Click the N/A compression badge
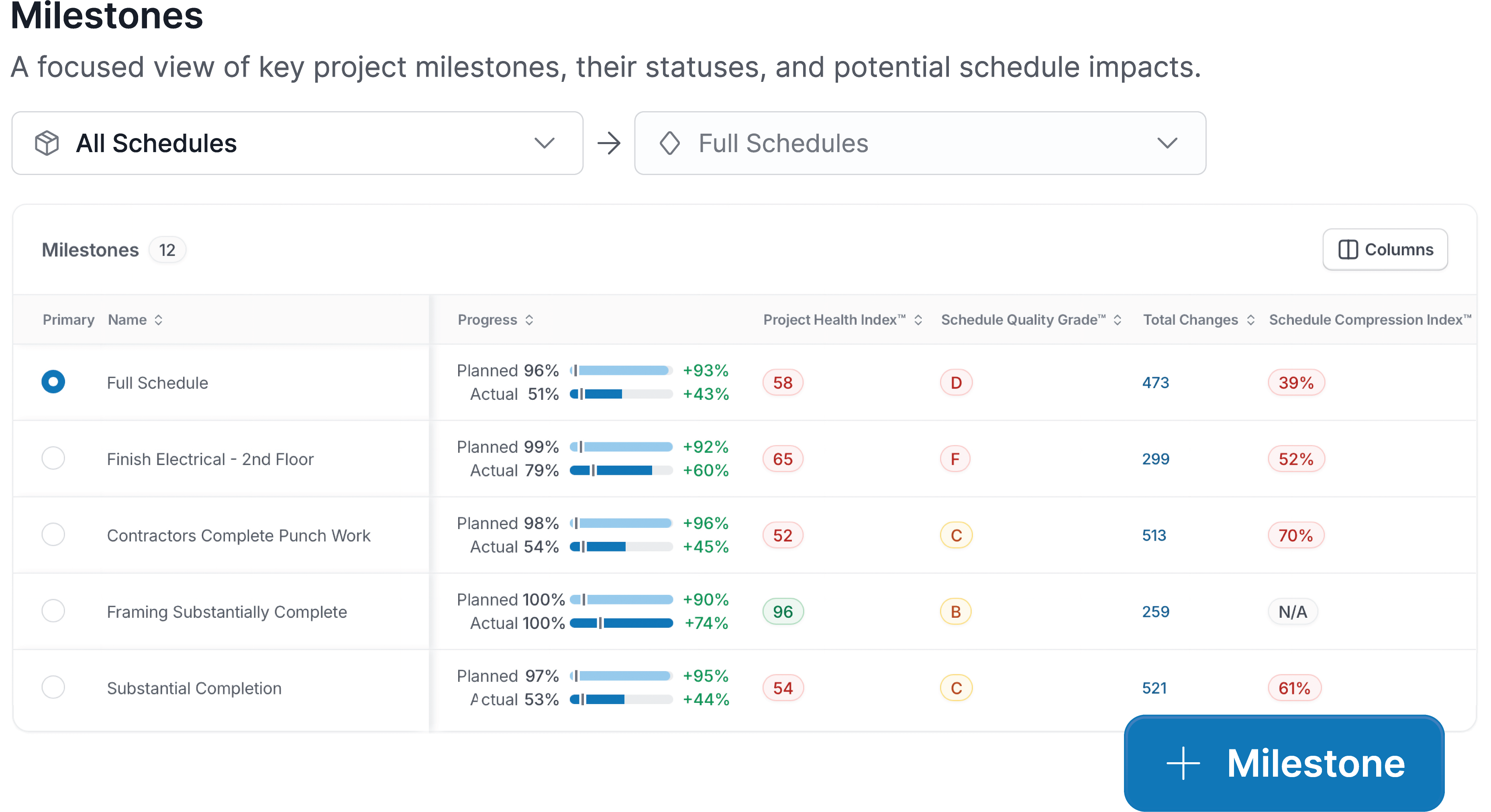The height and width of the screenshot is (812, 1491). pyautogui.click(x=1293, y=611)
